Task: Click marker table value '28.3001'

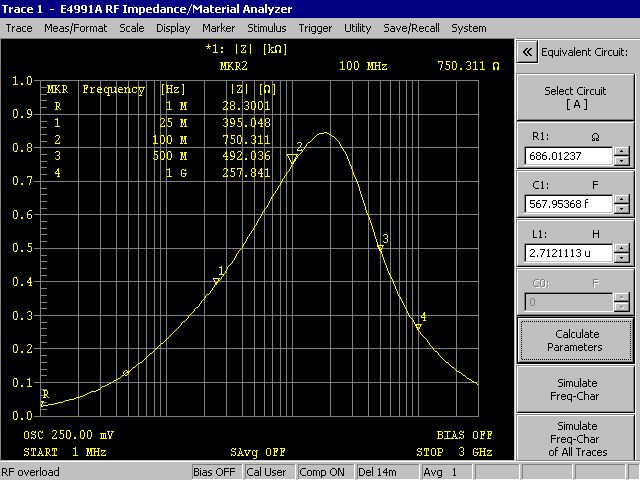Action: [x=246, y=106]
